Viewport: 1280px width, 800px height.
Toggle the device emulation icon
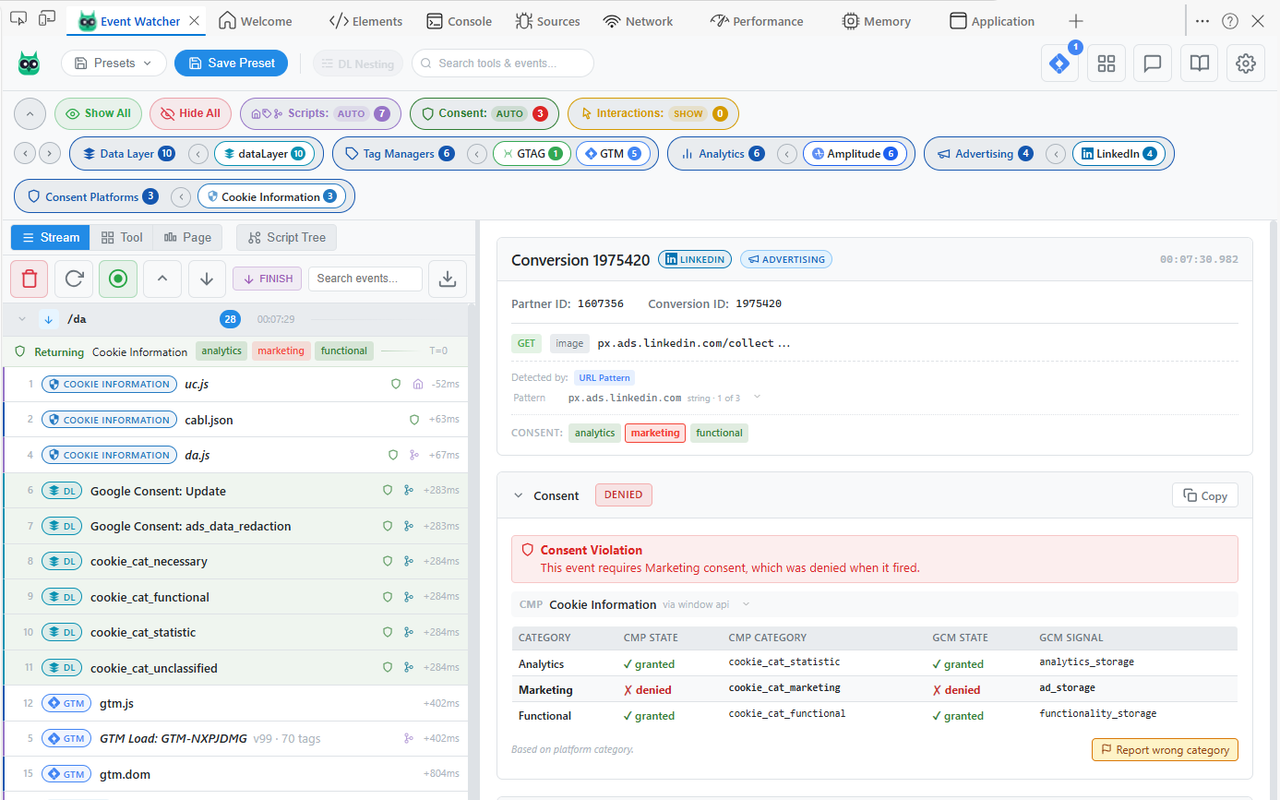click(x=47, y=19)
